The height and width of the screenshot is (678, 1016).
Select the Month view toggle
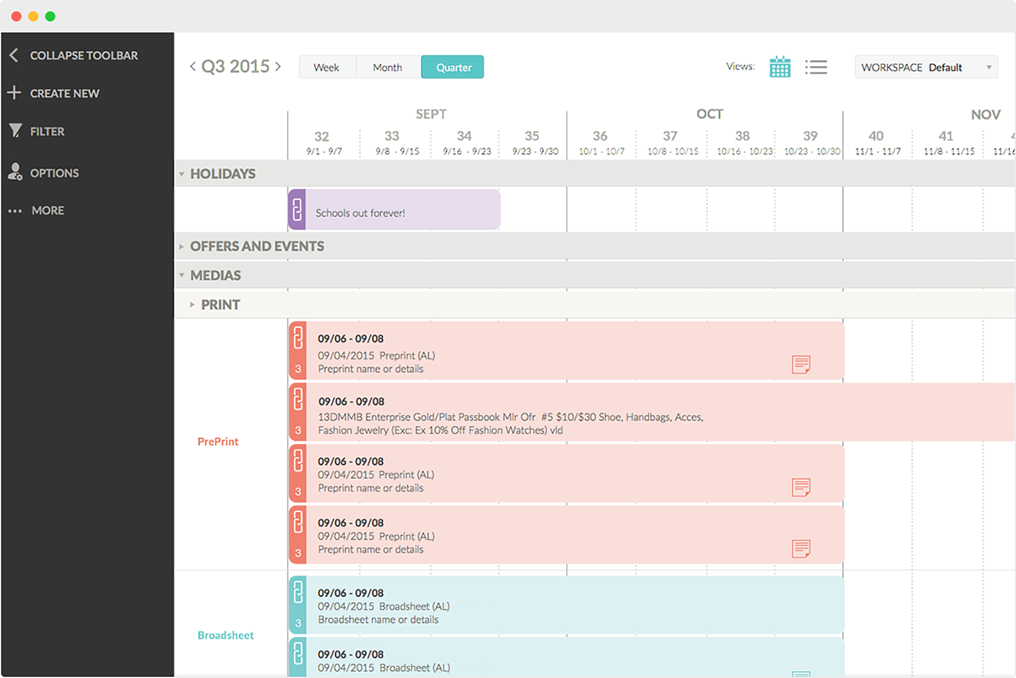387,67
